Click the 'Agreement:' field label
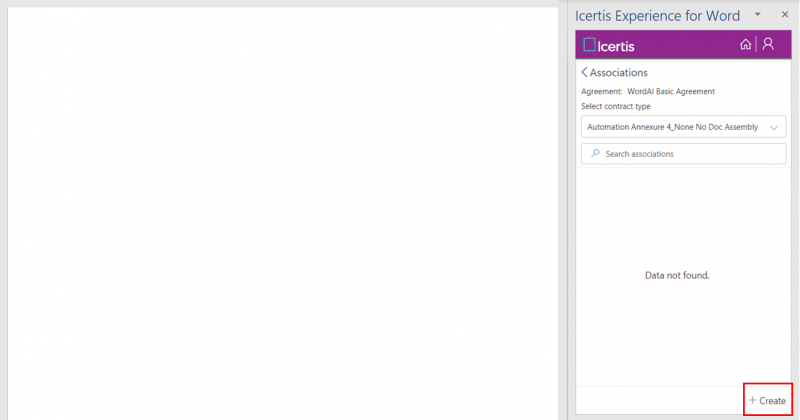This screenshot has width=800, height=420. 602,91
